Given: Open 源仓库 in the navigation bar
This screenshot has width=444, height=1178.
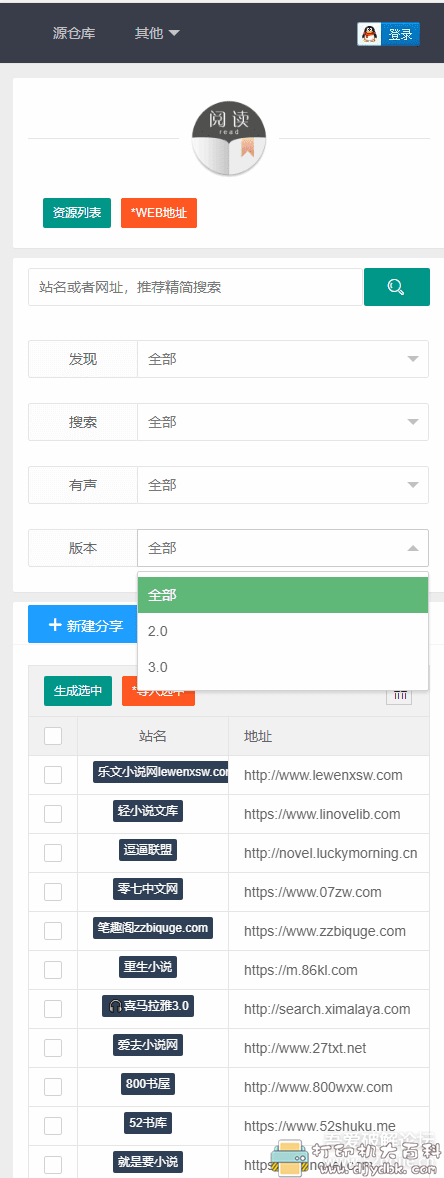Looking at the screenshot, I should click(74, 33).
